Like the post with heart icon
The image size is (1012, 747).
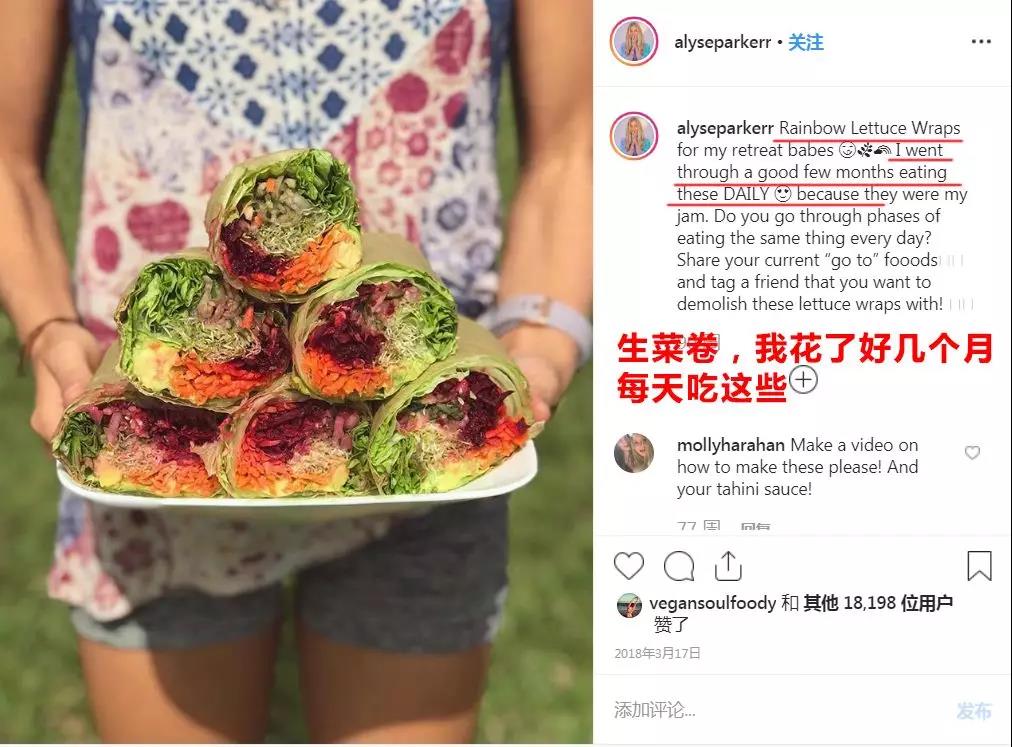629,566
